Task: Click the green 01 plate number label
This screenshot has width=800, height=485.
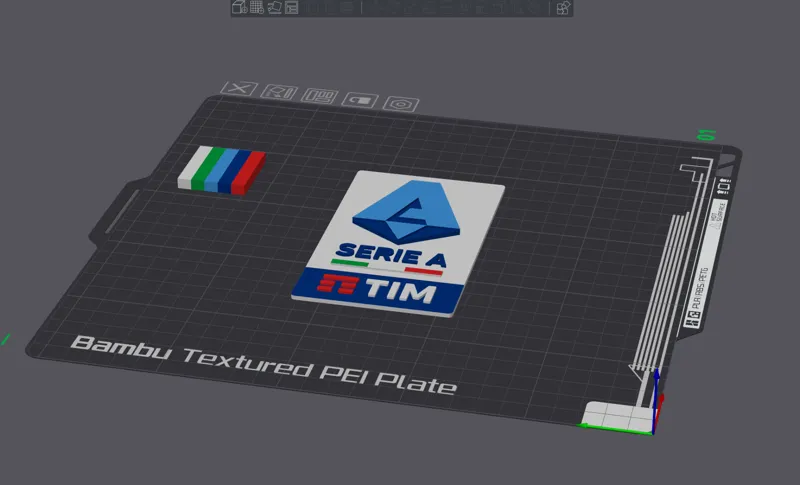Action: pos(707,135)
